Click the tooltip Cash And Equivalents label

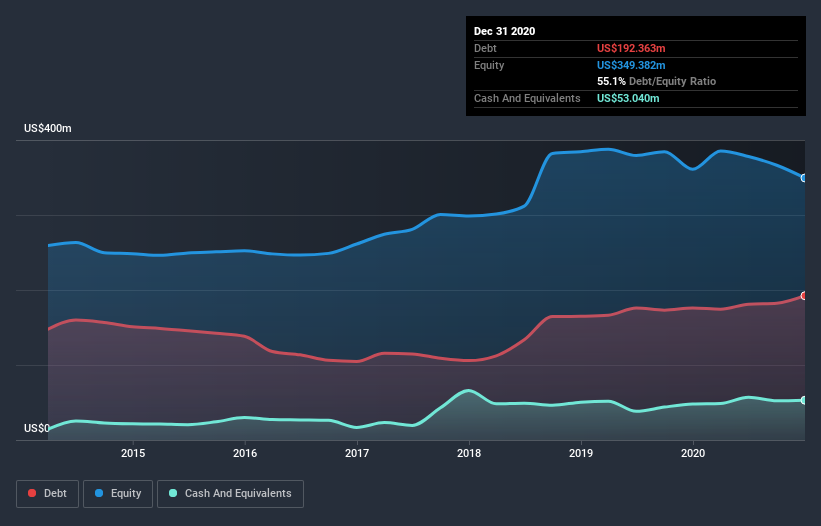[527, 98]
